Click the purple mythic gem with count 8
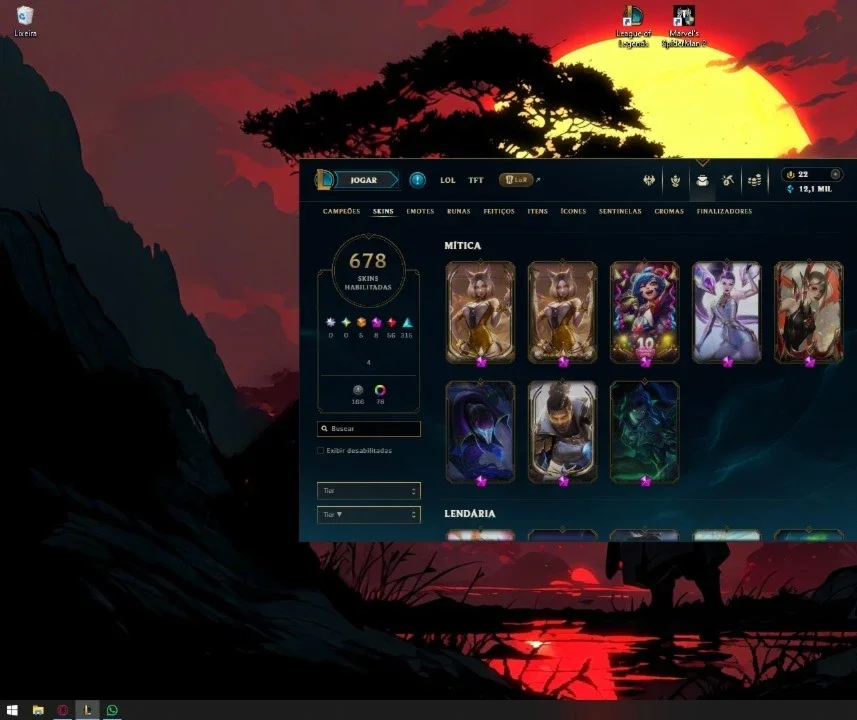The height and width of the screenshot is (720, 857). (x=377, y=322)
